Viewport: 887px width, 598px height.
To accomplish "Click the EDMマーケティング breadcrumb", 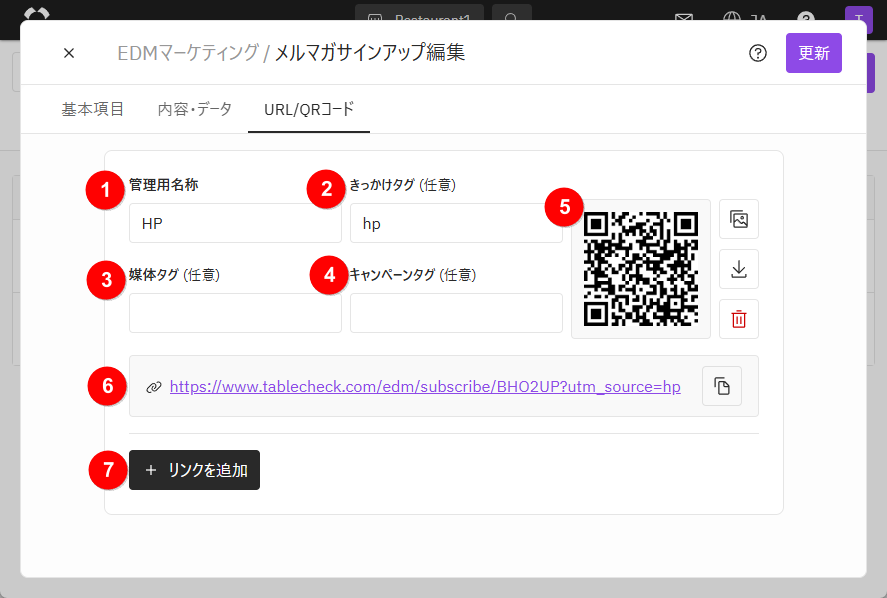I will click(188, 53).
